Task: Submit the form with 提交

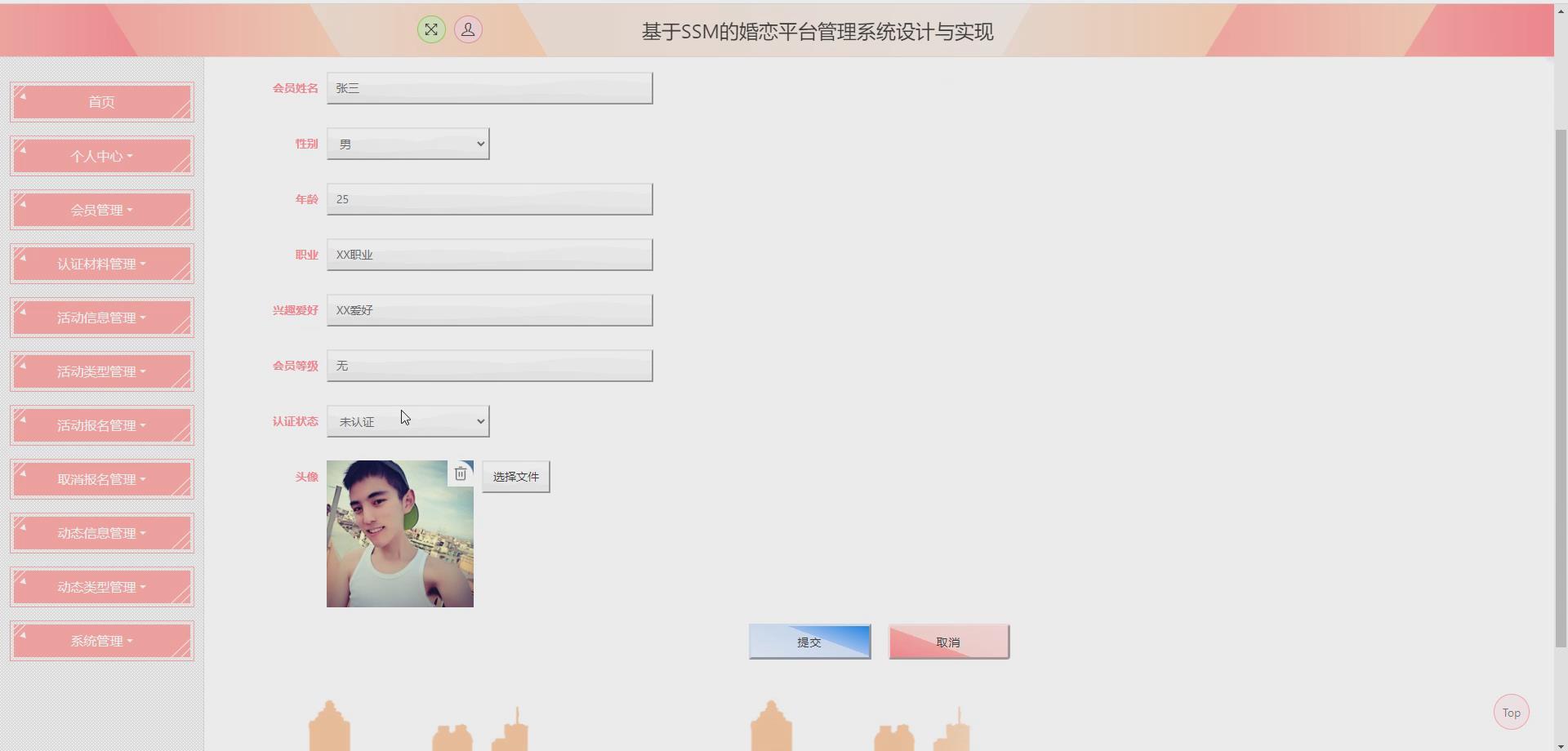Action: (810, 642)
